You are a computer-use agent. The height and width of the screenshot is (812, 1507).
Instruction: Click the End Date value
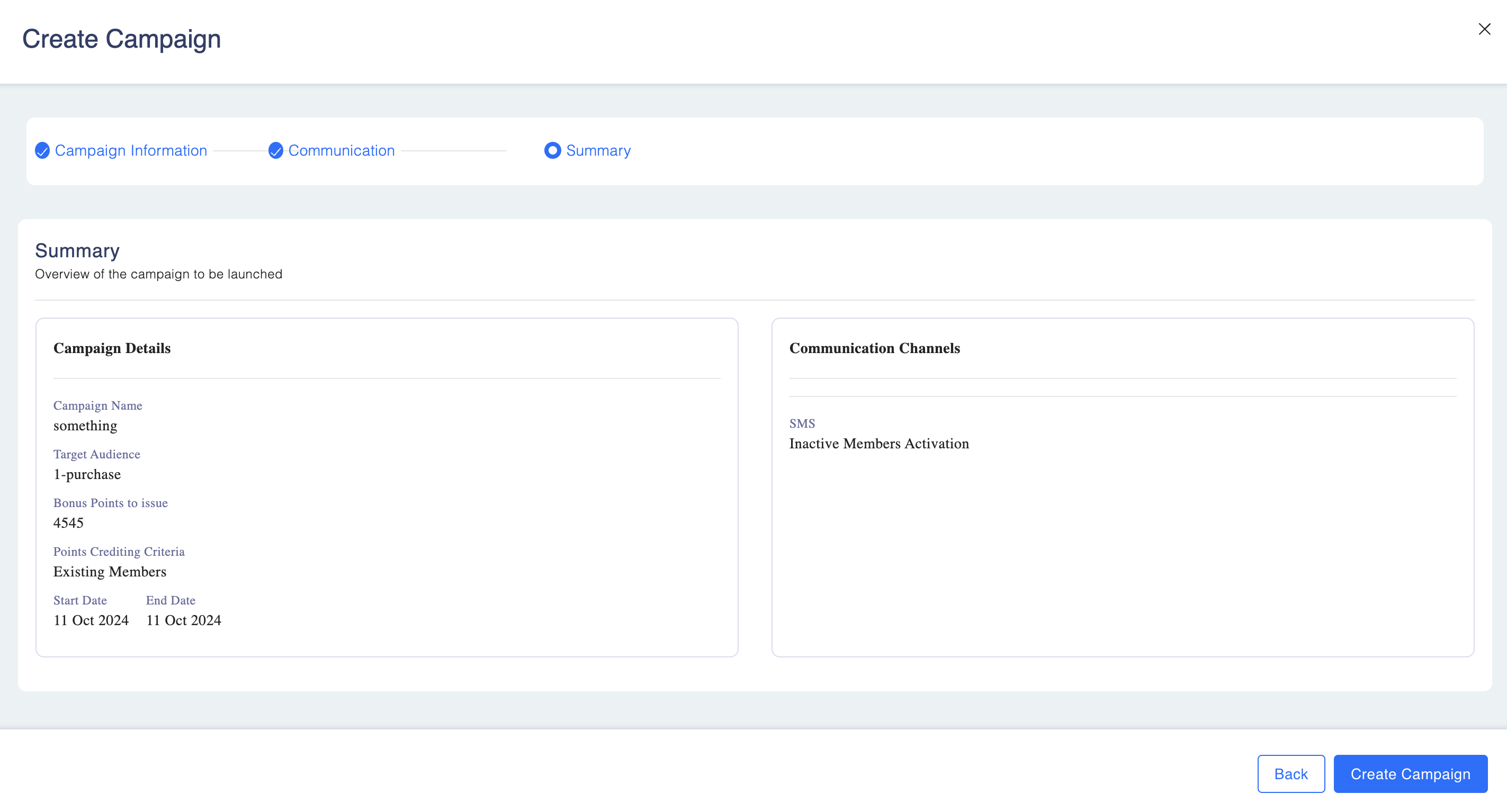(183, 620)
